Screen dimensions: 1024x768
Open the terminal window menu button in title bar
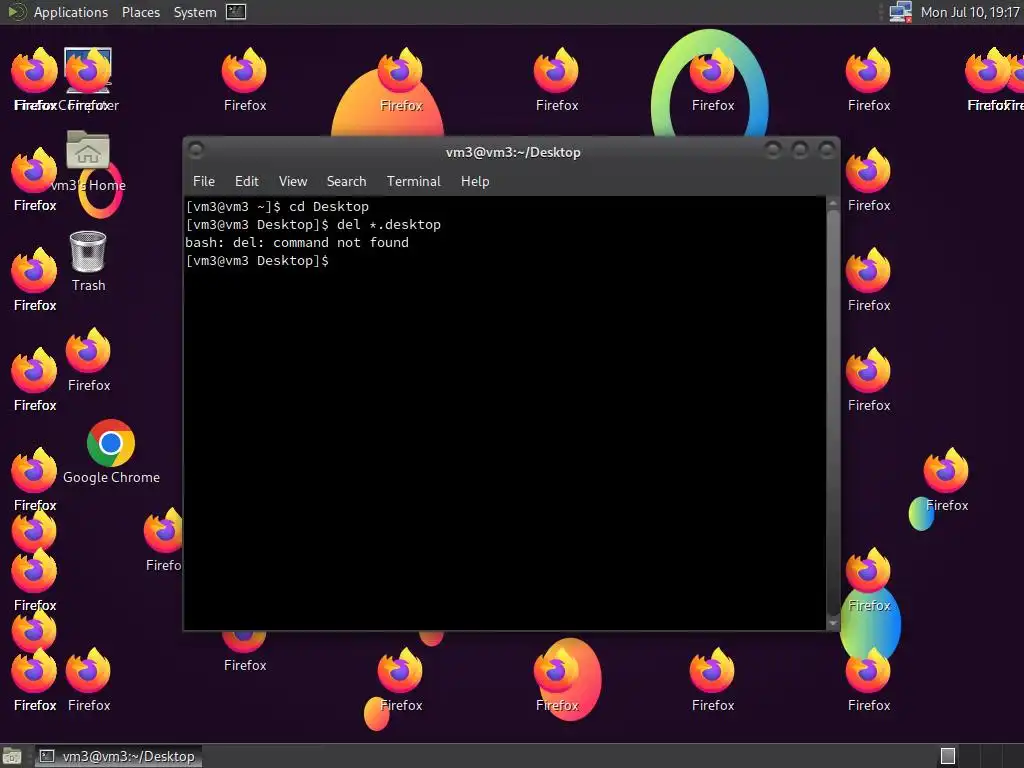196,150
